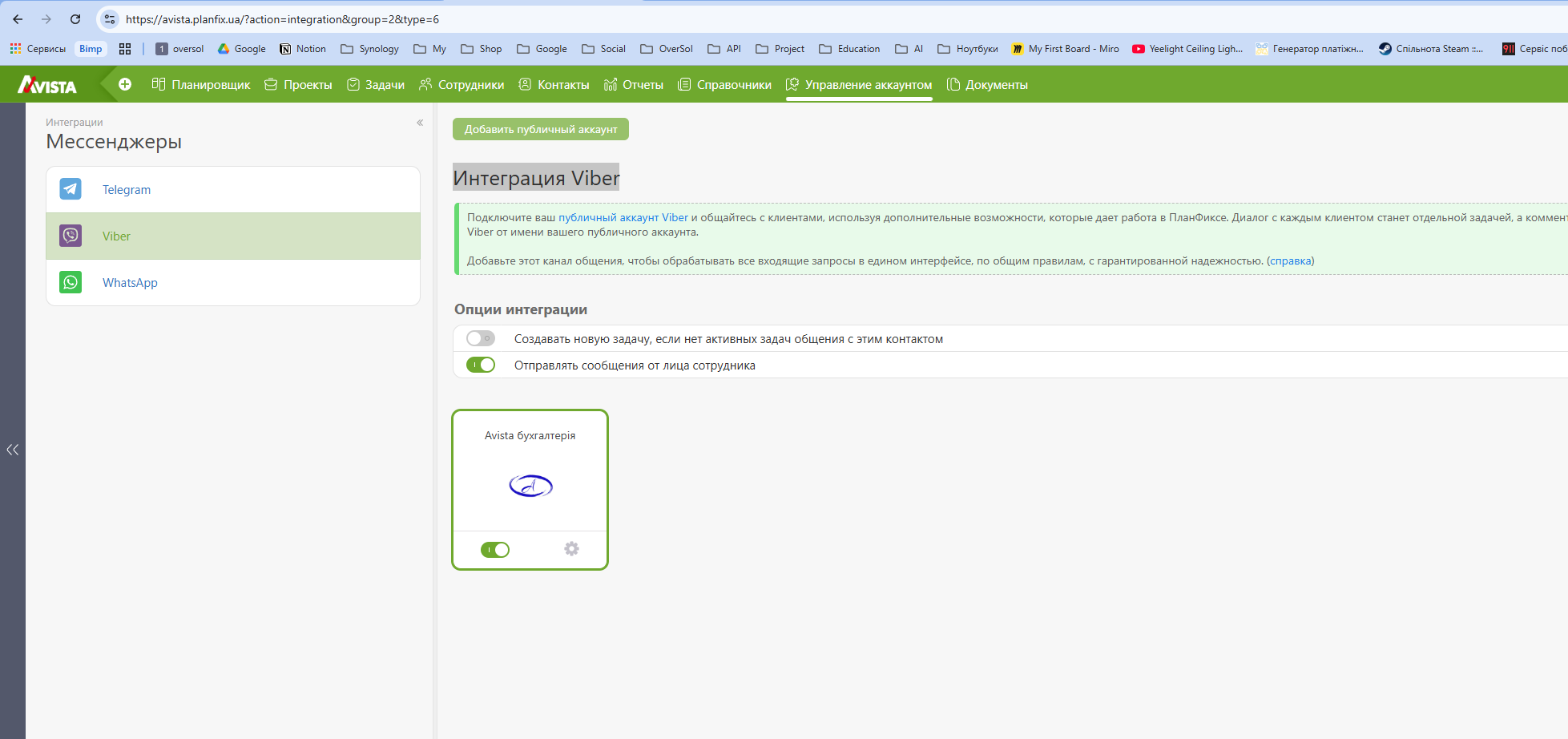Click the browser address bar URL
Image resolution: width=1568 pixels, height=739 pixels.
click(282, 19)
